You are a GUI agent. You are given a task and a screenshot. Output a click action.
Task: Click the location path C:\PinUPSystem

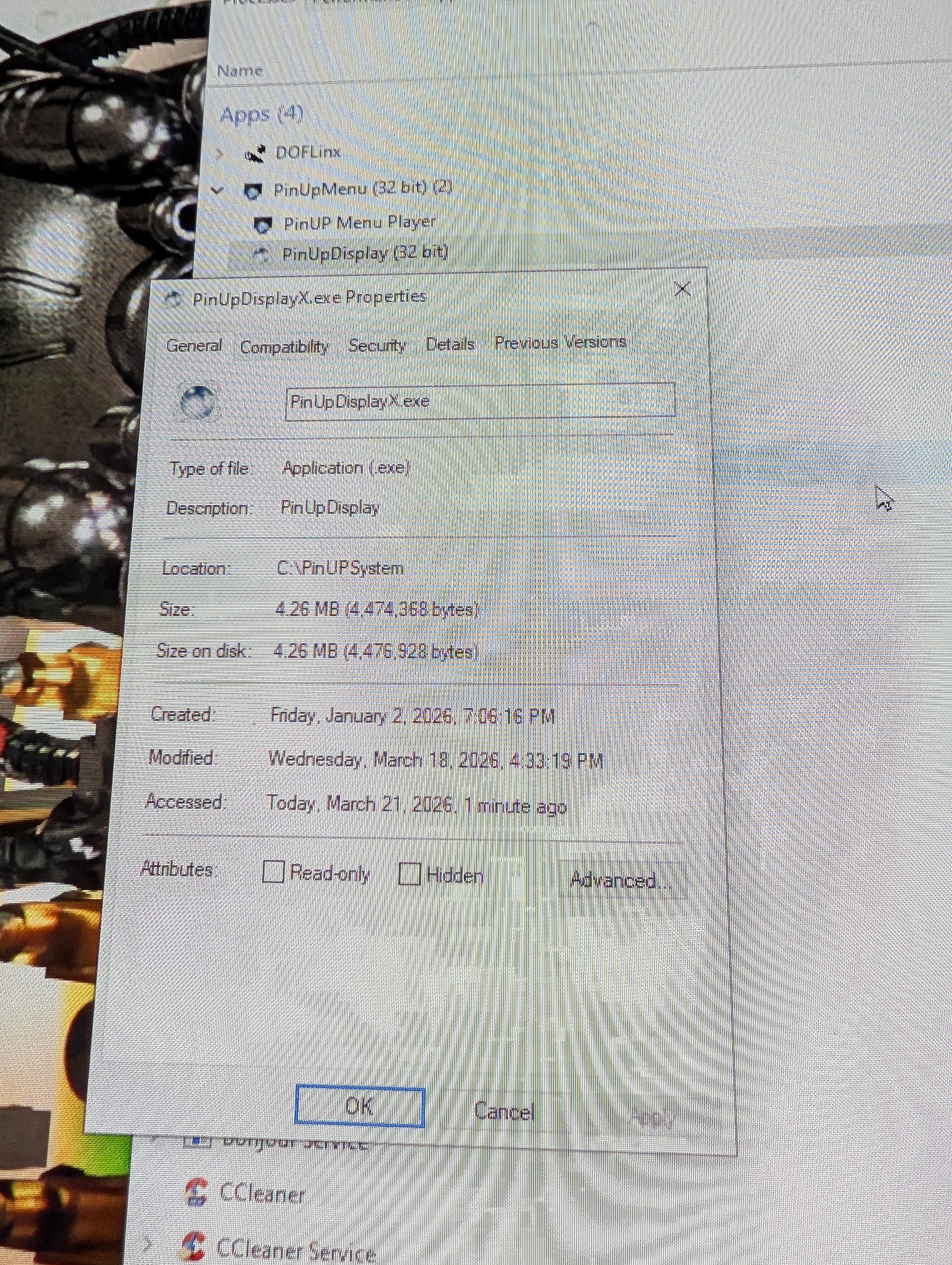click(340, 568)
